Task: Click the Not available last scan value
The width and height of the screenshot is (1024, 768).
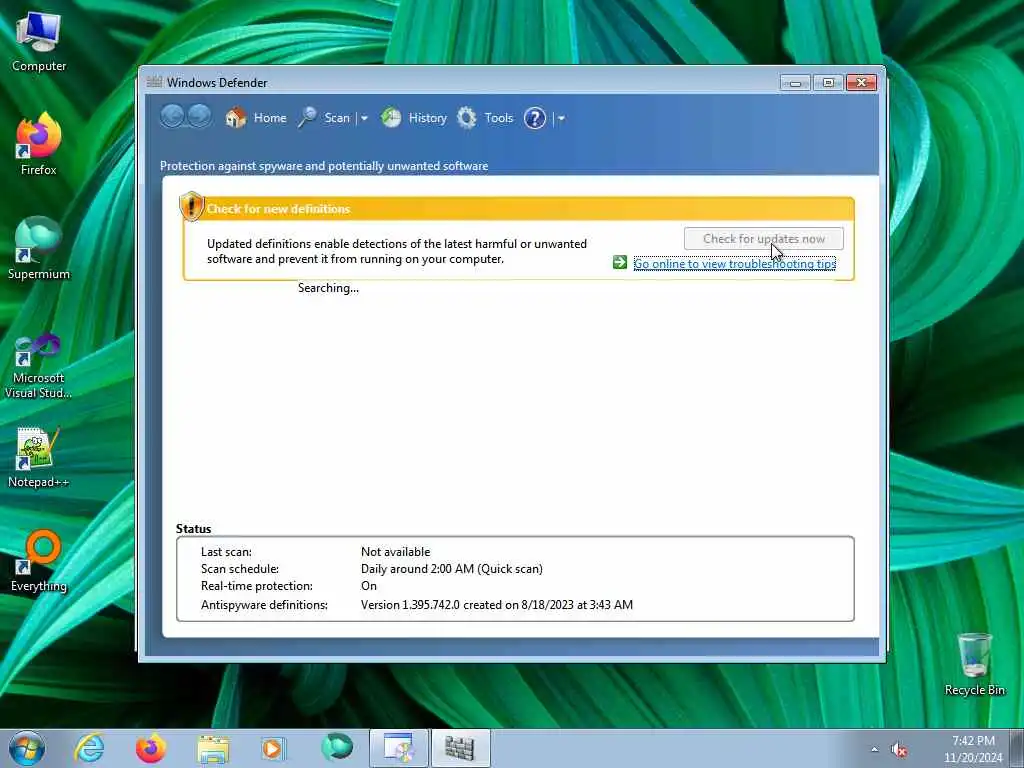Action: point(395,552)
